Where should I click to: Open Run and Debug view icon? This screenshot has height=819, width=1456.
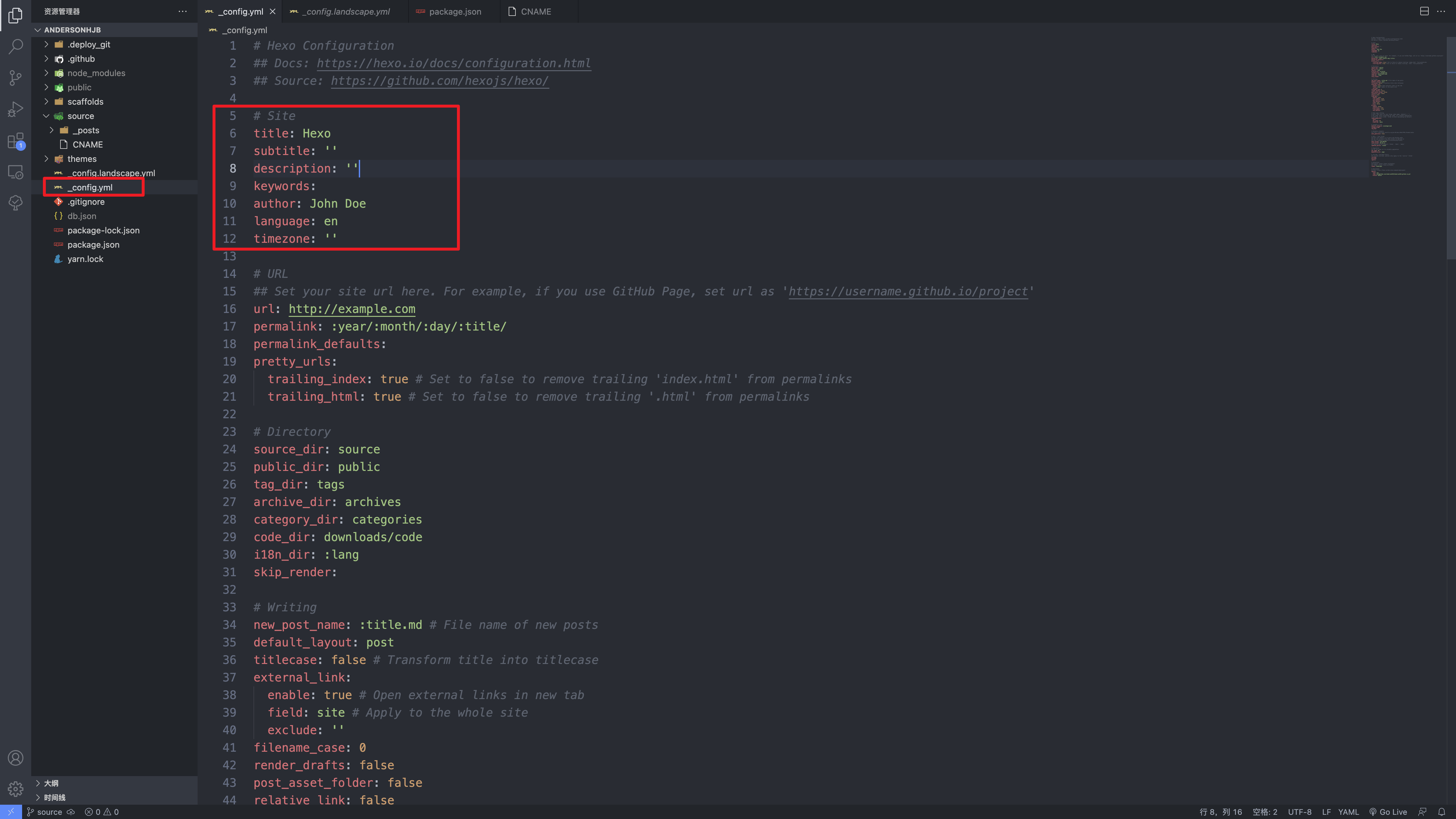pos(15,109)
